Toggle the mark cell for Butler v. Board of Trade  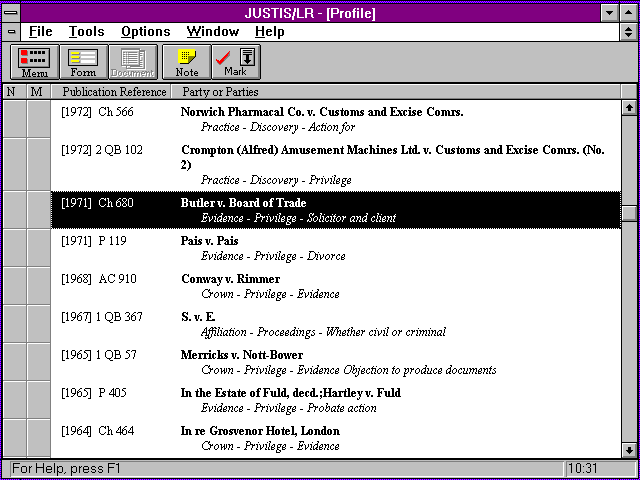(39, 210)
